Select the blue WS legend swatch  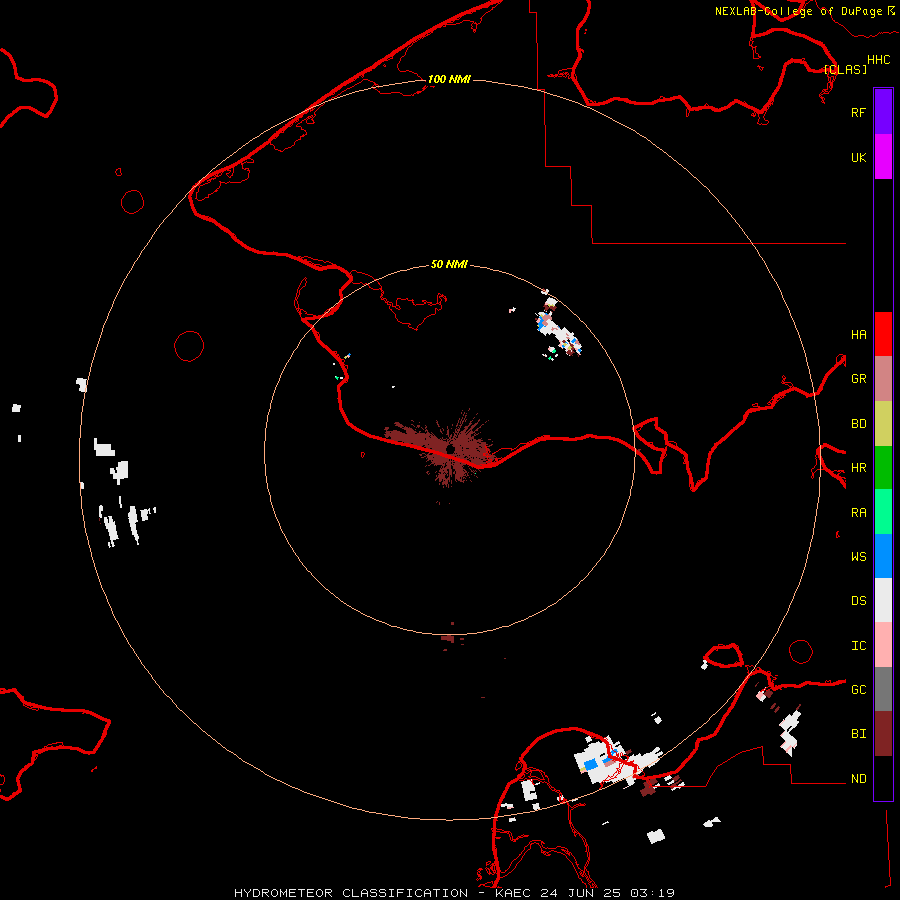click(x=883, y=556)
